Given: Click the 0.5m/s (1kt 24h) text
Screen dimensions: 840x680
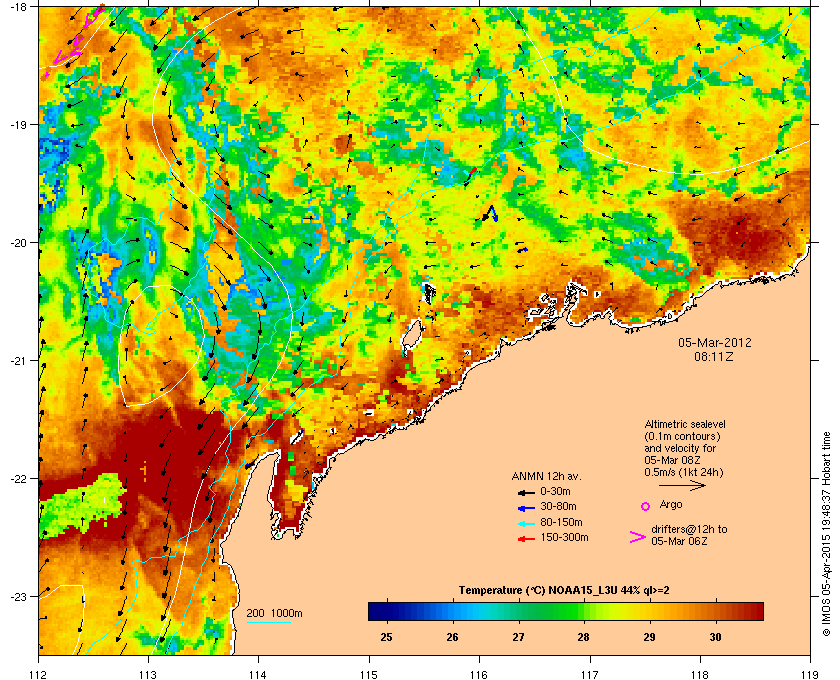Looking at the screenshot, I should (684, 473).
